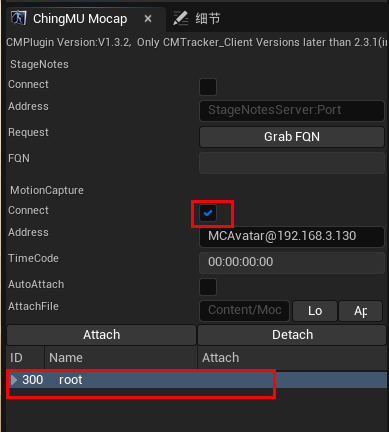389x432 pixels.
Task: Click the Ap button beside AttachFile
Action: [361, 311]
